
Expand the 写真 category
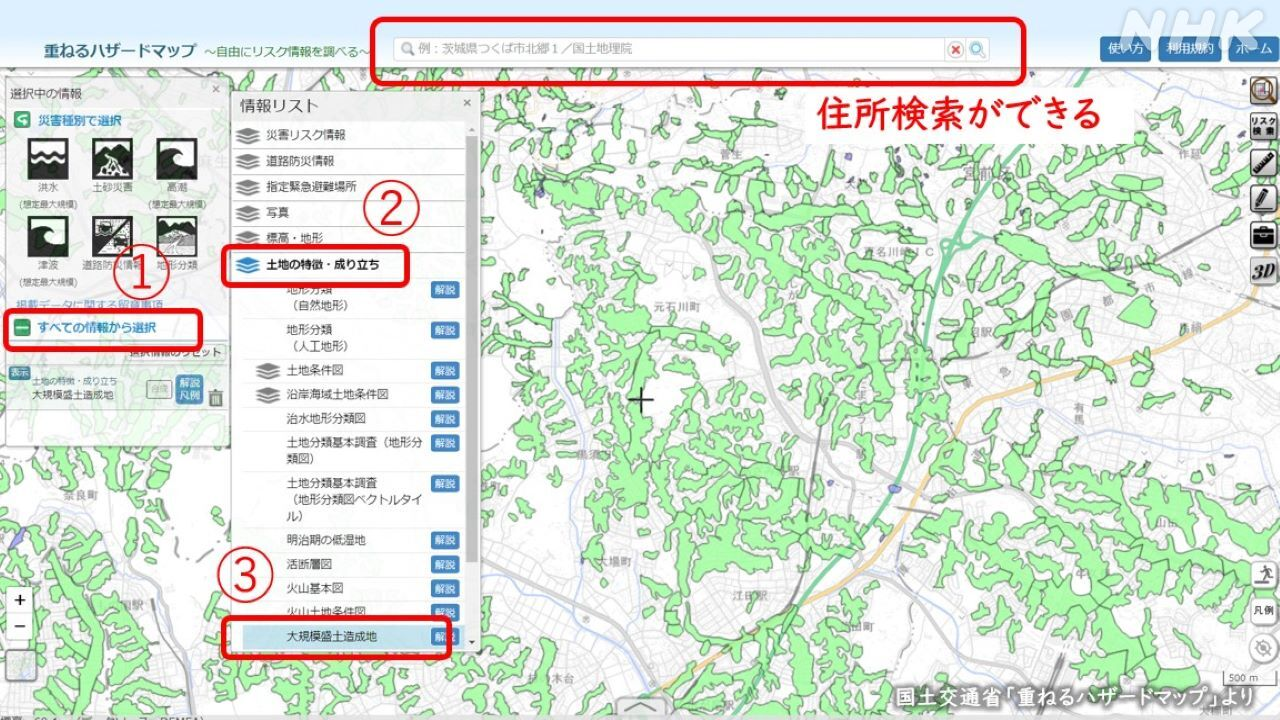350,213
